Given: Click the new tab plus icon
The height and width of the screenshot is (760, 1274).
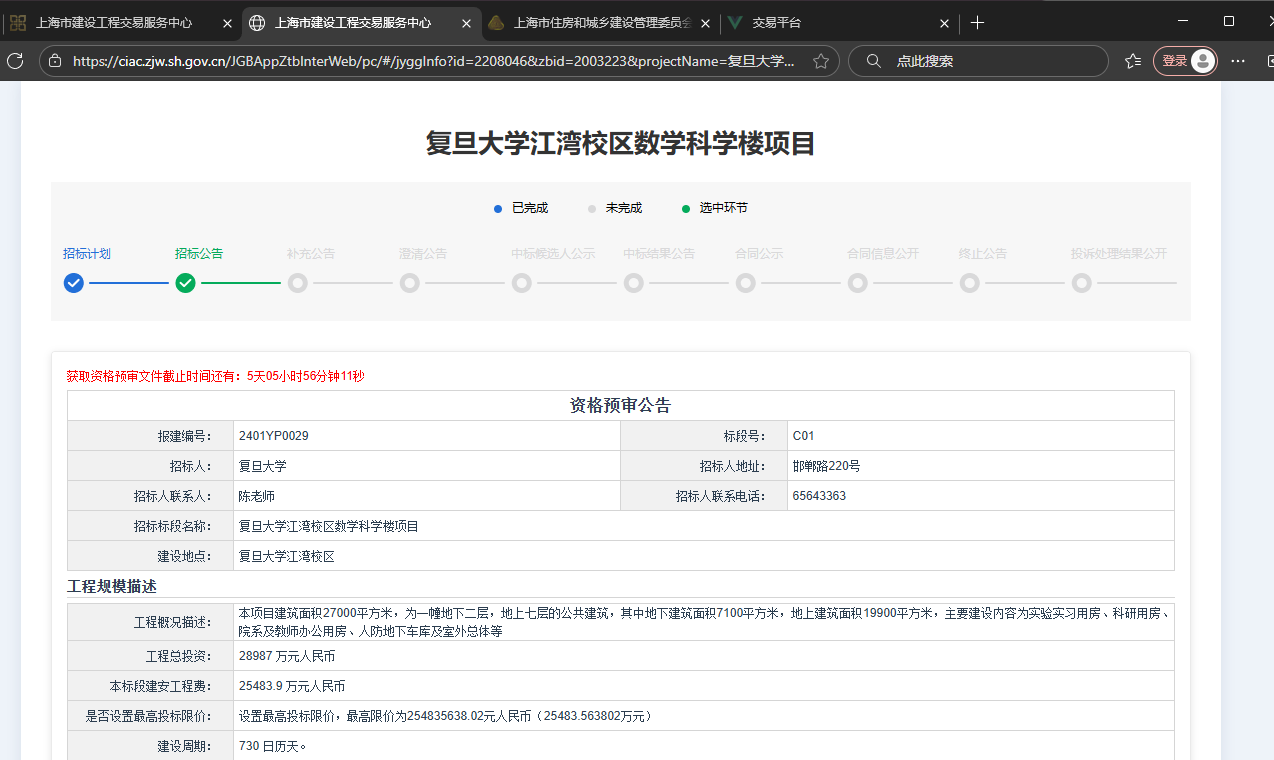Looking at the screenshot, I should [x=977, y=22].
